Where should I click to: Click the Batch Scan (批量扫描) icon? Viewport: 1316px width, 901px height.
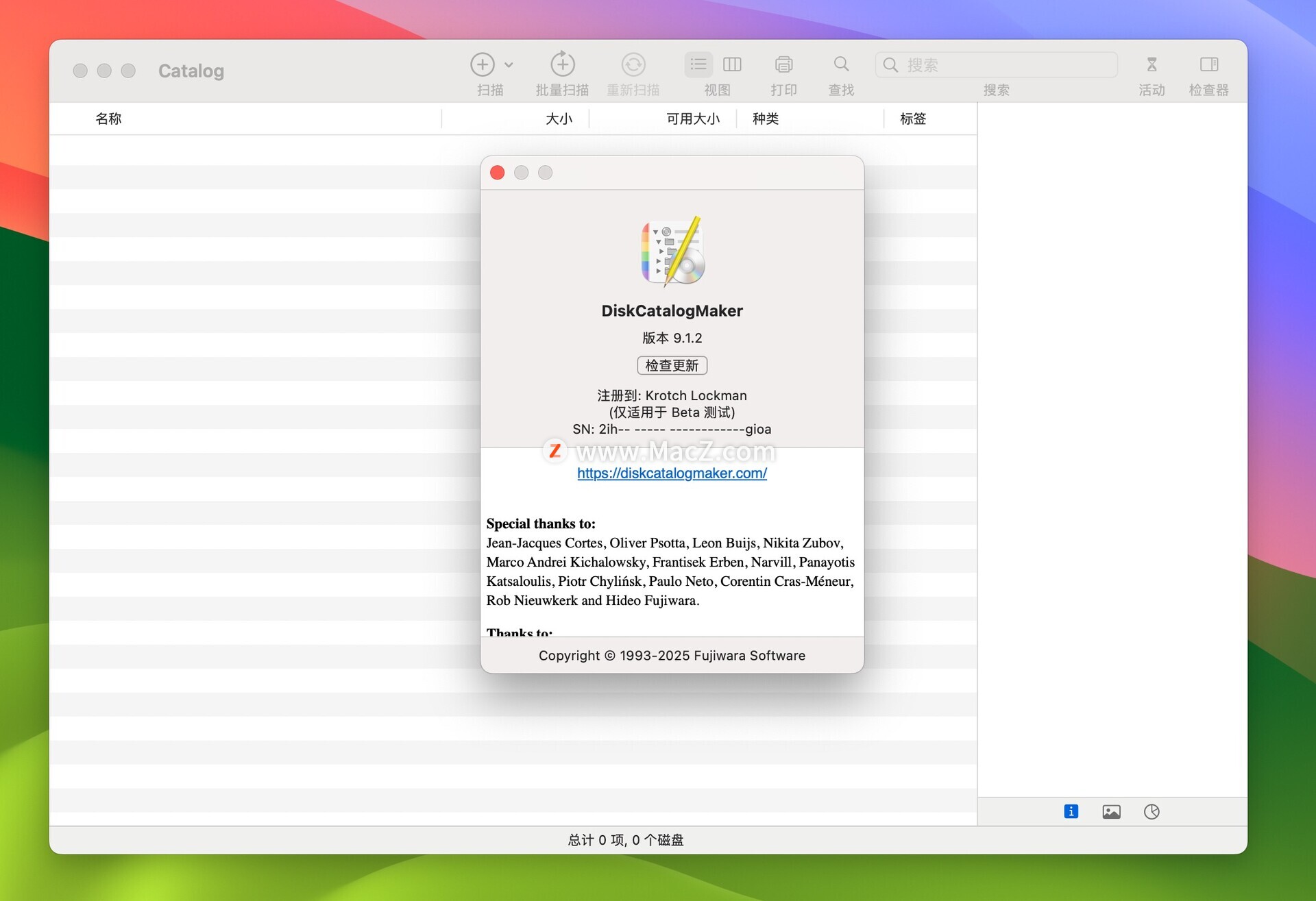pyautogui.click(x=563, y=64)
